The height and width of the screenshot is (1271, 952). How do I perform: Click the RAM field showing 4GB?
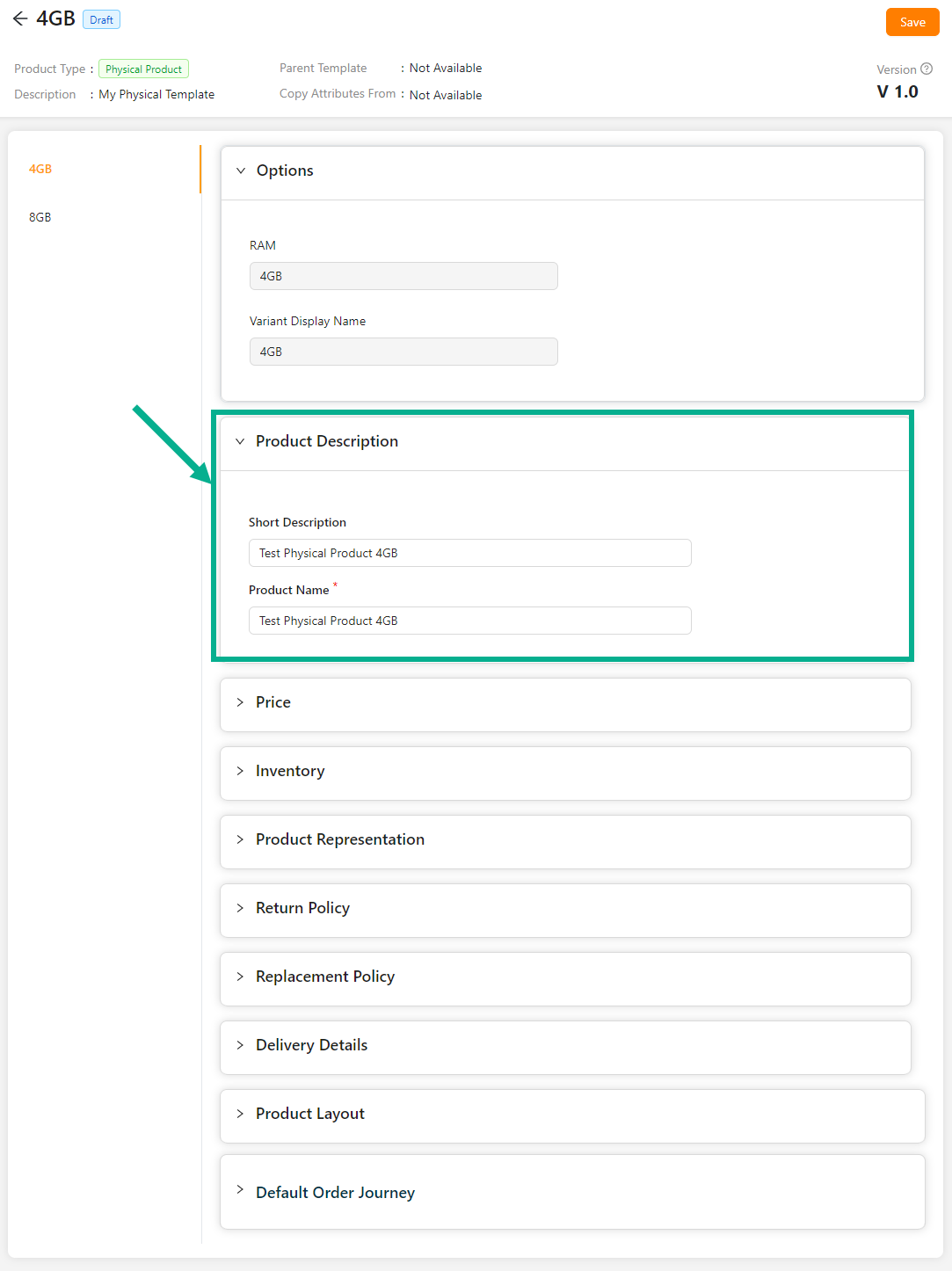(403, 276)
